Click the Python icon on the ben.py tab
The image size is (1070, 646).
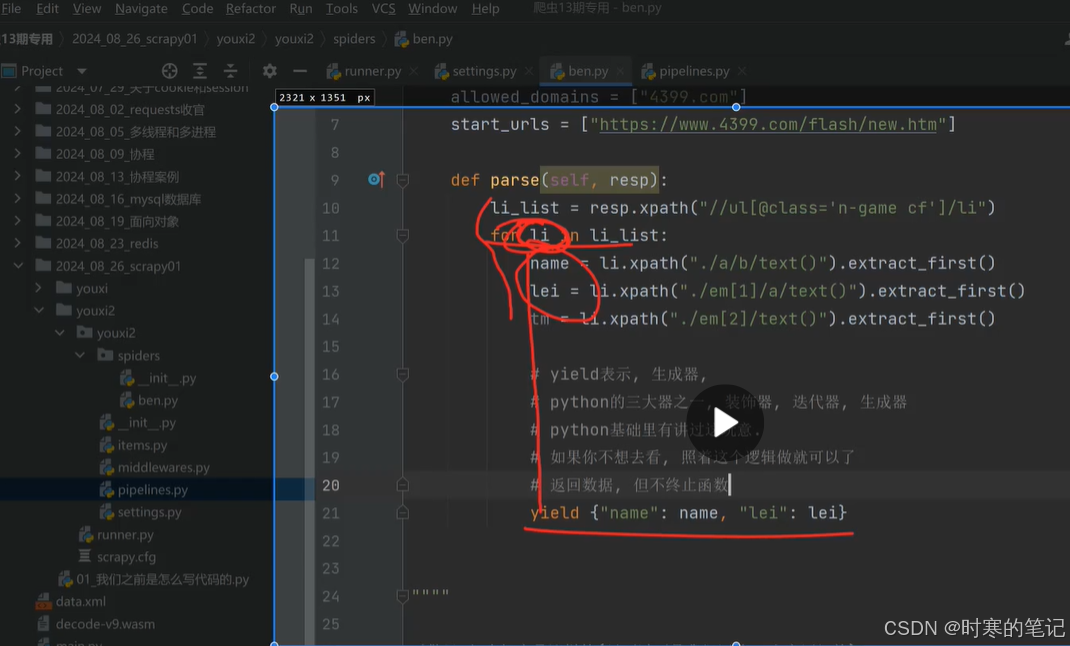[x=556, y=71]
